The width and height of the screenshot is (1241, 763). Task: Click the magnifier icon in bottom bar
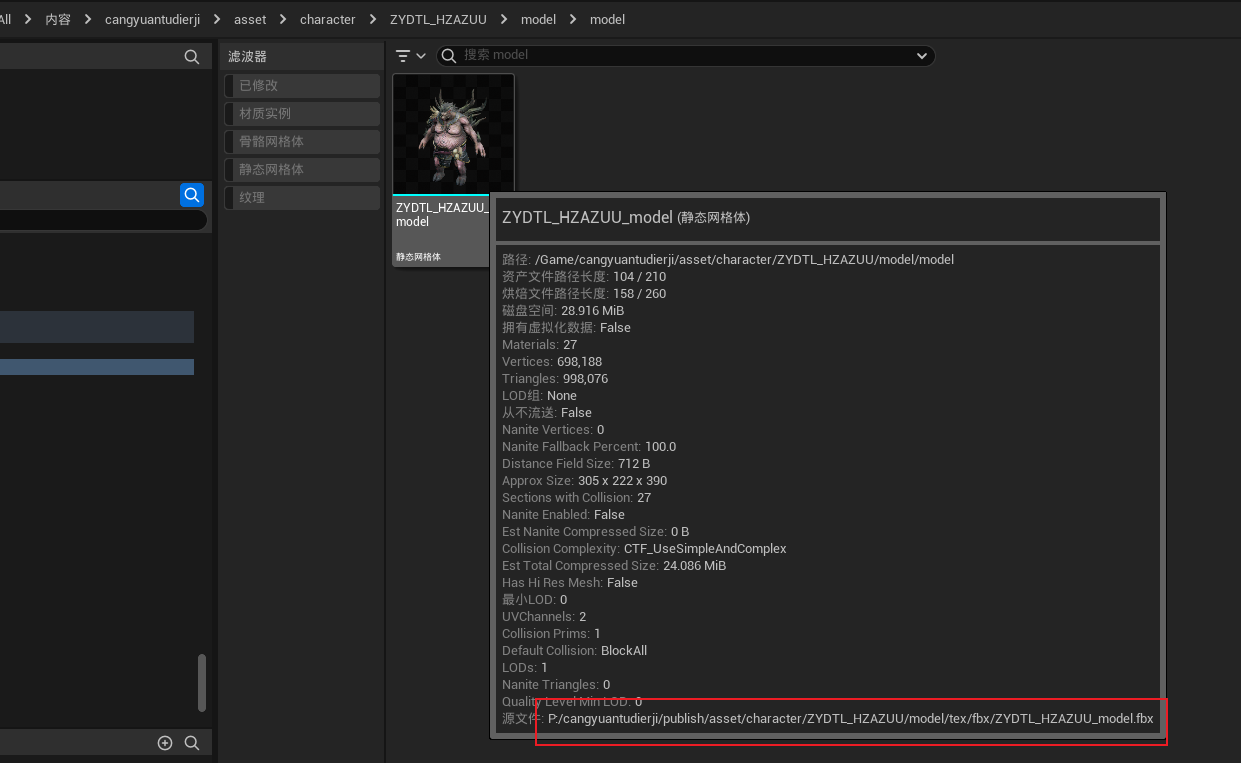click(x=192, y=742)
